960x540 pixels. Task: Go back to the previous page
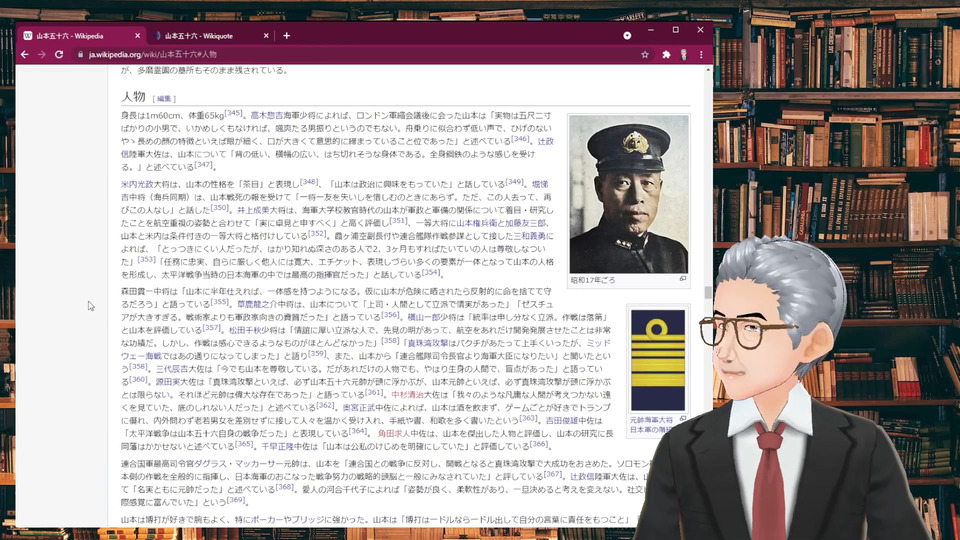(24, 54)
